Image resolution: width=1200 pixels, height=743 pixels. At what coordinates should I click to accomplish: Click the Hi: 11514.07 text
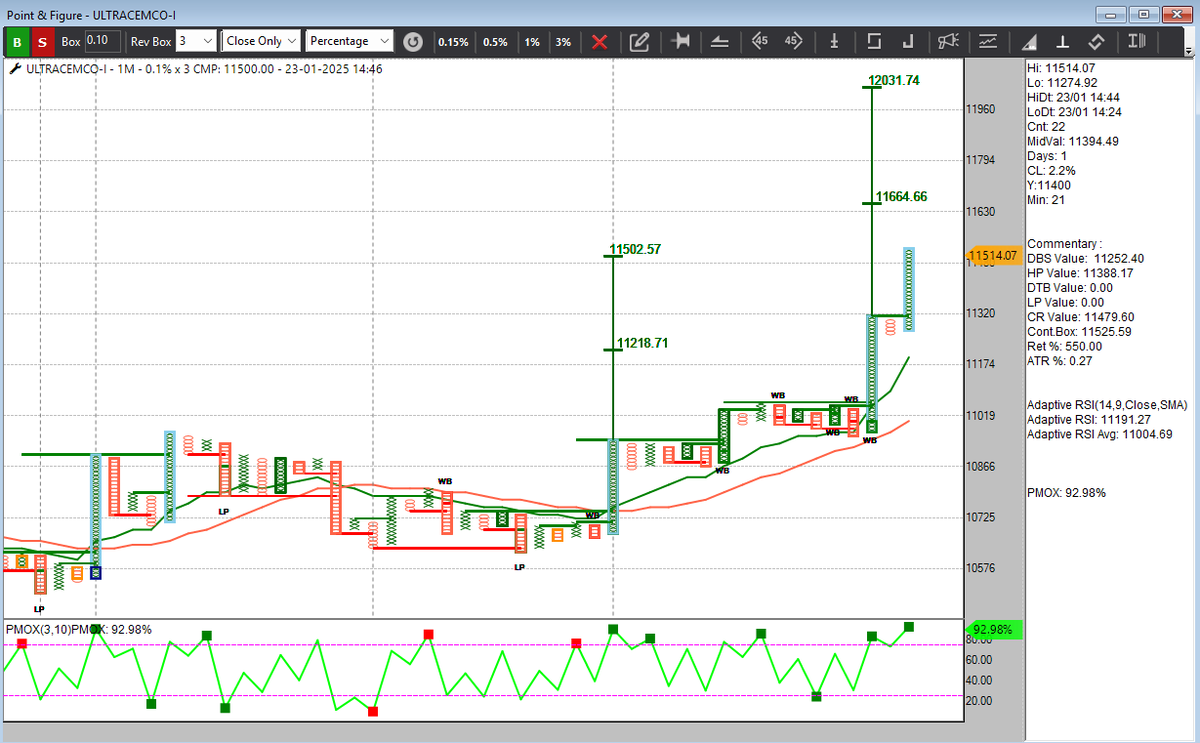[1061, 68]
